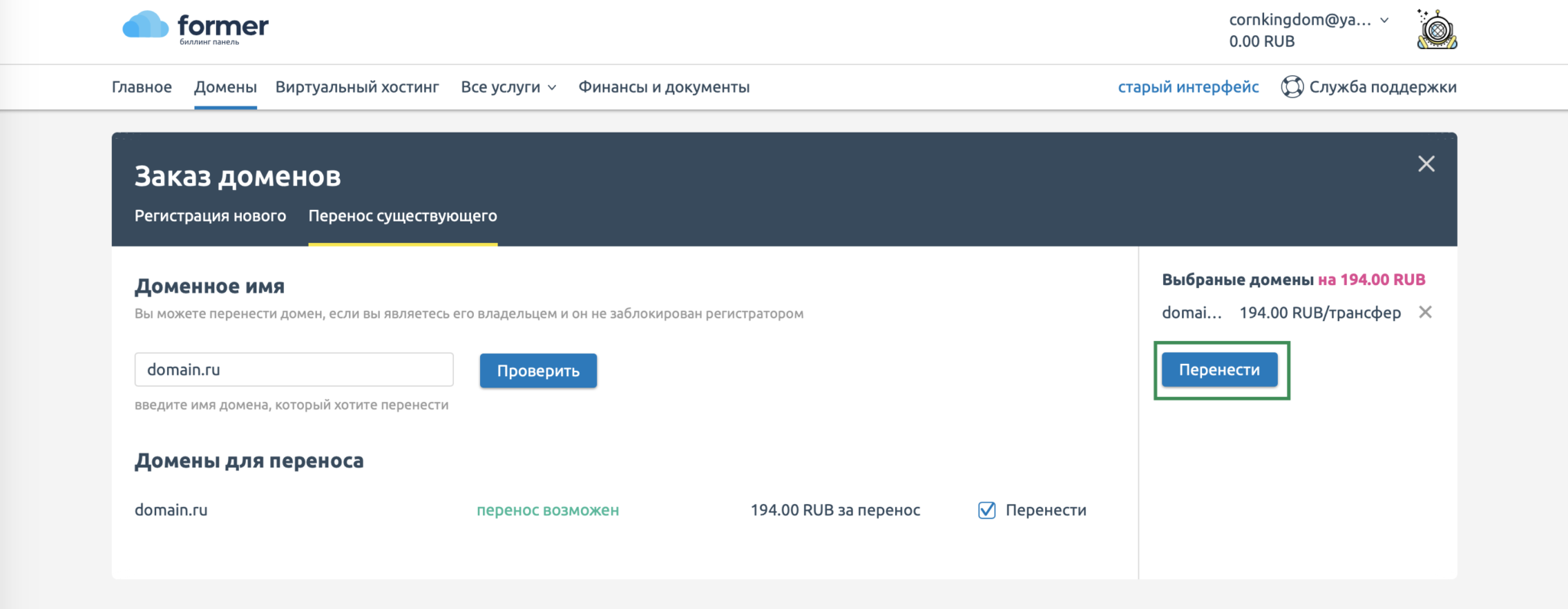1568x609 pixels.
Task: Focus the domain name input field
Action: (x=294, y=369)
